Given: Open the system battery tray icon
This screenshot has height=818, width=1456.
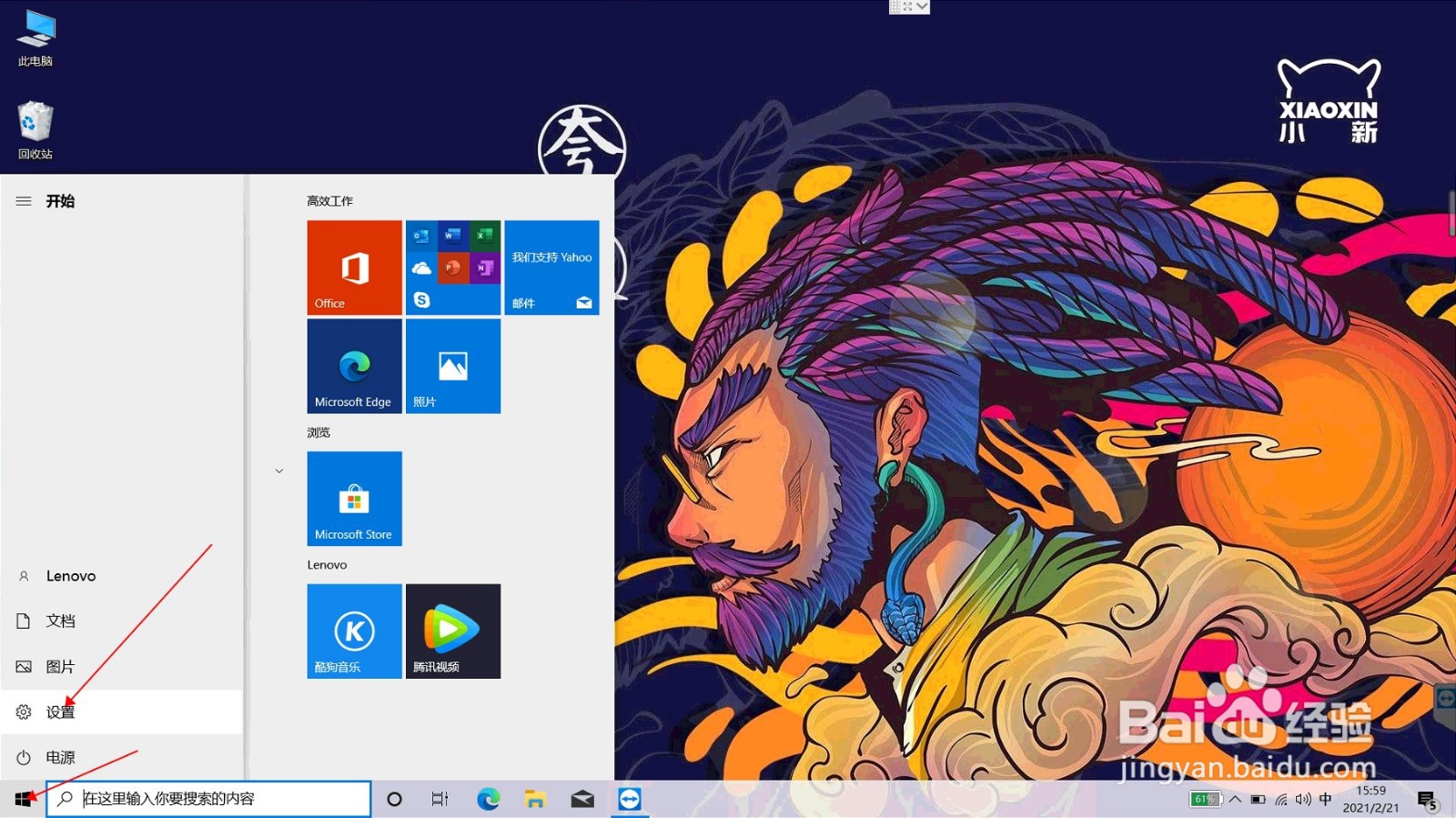Looking at the screenshot, I should 1259,800.
